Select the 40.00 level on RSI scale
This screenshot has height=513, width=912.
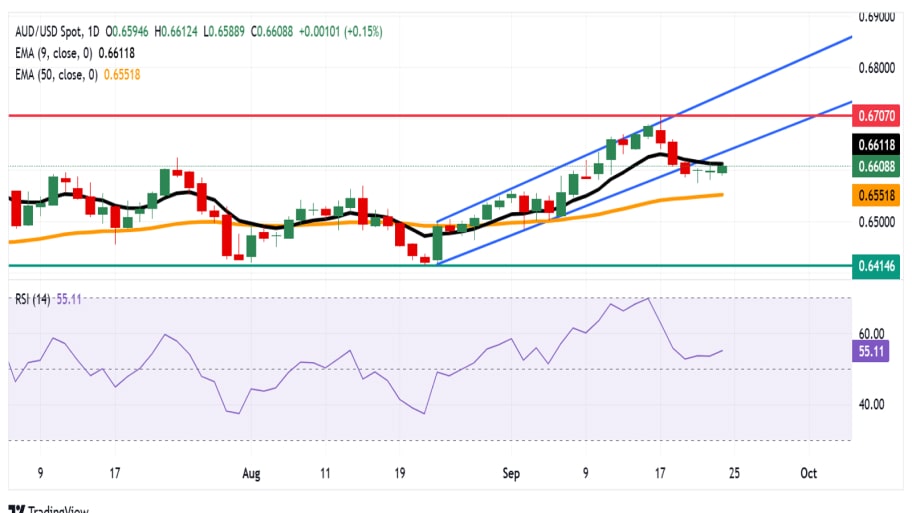[872, 404]
